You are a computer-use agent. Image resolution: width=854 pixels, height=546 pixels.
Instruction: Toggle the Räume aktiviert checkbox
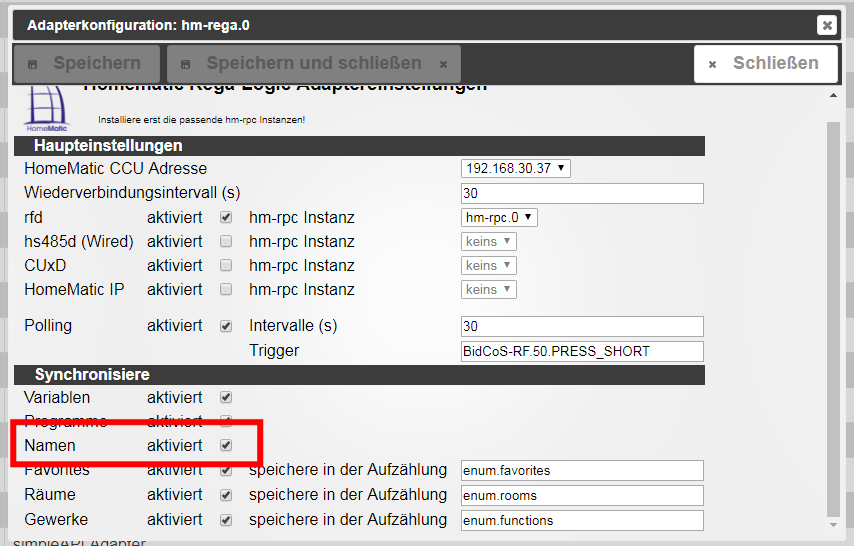pos(226,495)
